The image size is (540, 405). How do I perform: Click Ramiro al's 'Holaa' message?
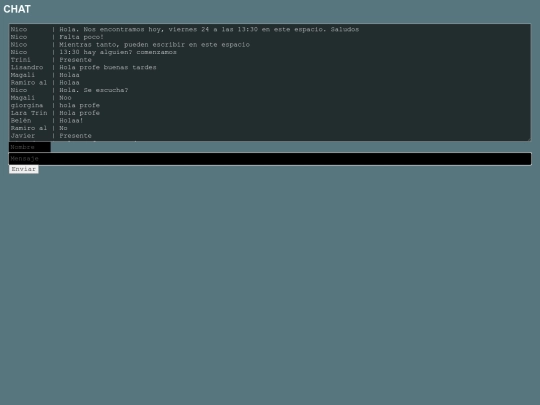click(69, 83)
